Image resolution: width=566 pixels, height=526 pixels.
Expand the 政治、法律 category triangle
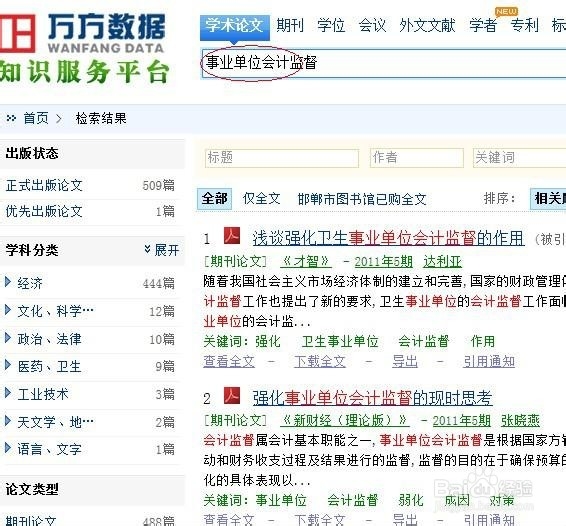[x=8, y=338]
